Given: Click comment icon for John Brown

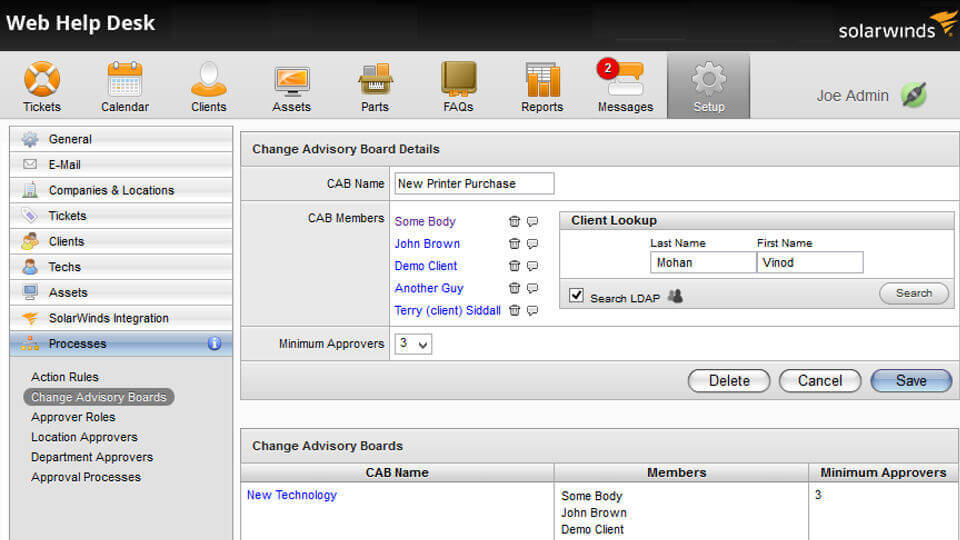Looking at the screenshot, I should pyautogui.click(x=533, y=244).
